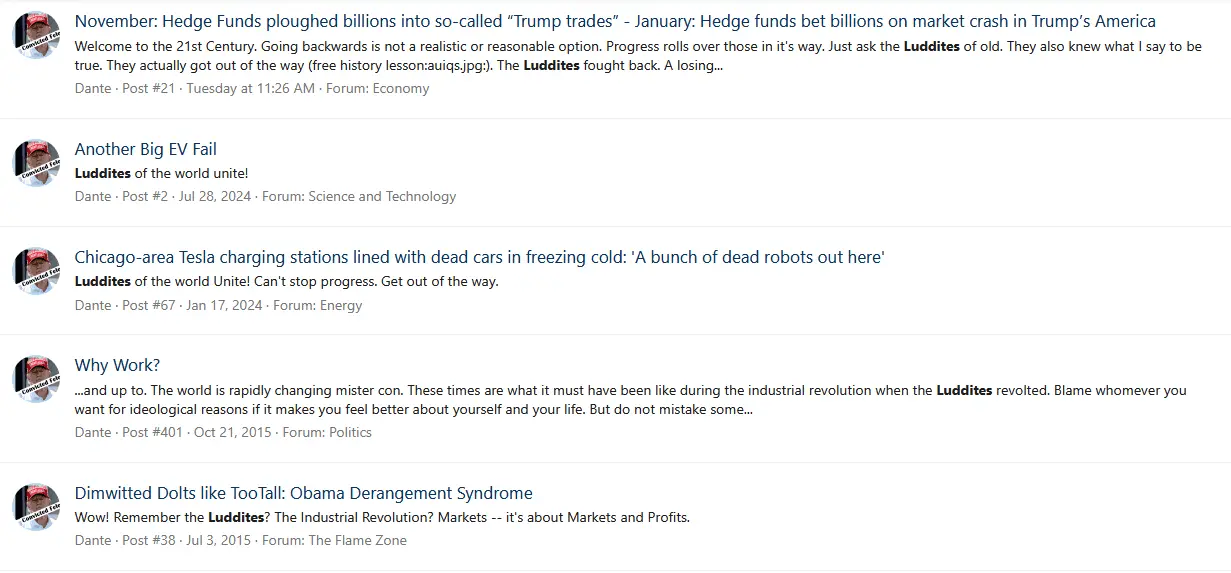Viewport: 1231px width, 573px height.
Task: Navigate to the Politics forum link
Action: pos(350,432)
